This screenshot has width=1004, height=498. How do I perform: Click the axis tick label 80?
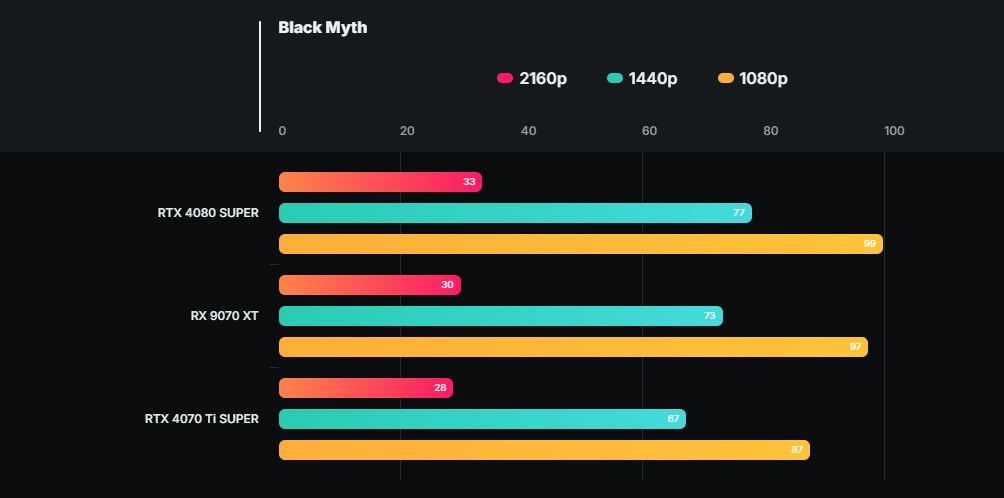coord(771,131)
